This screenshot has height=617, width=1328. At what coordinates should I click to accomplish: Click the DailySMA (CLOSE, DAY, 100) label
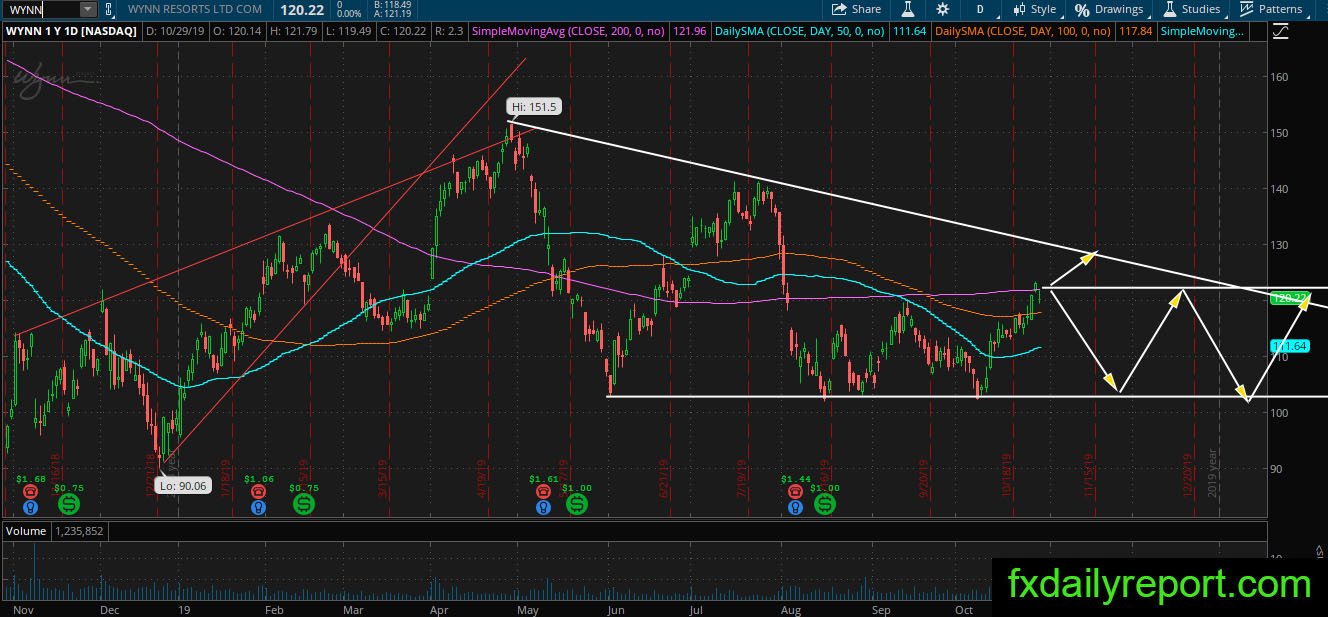(x=1021, y=32)
